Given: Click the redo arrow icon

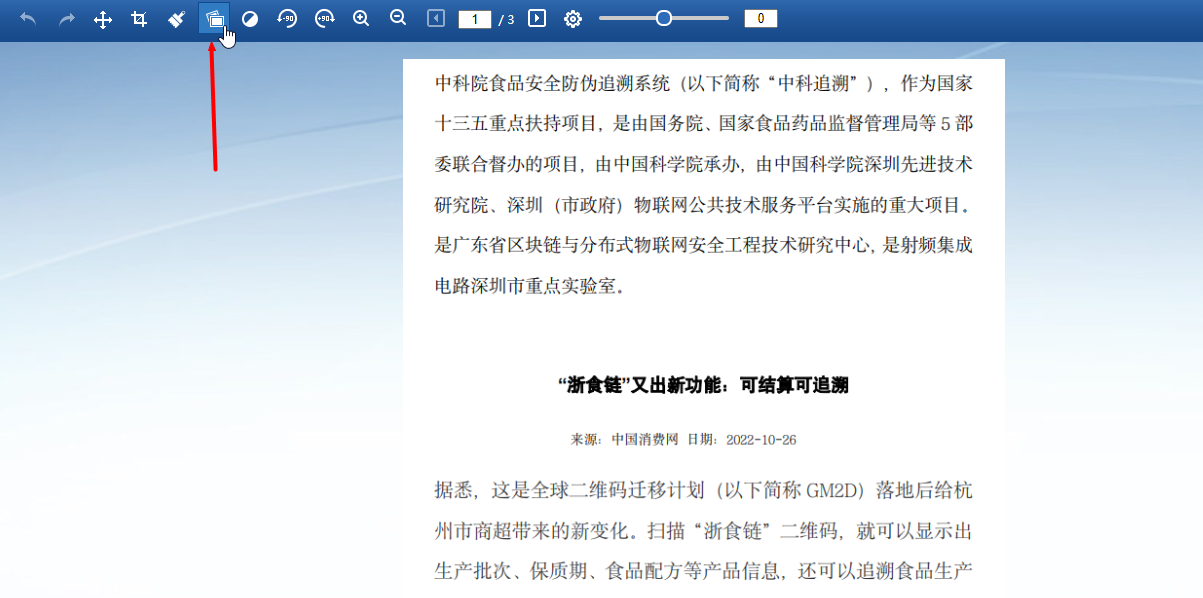Looking at the screenshot, I should coord(66,19).
